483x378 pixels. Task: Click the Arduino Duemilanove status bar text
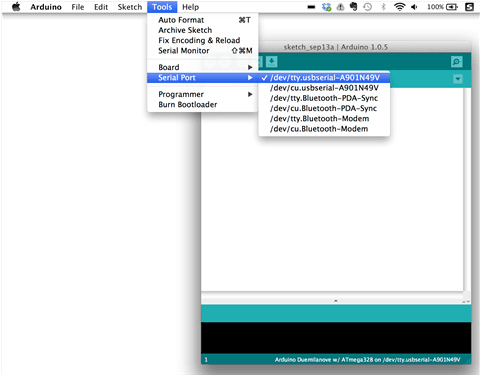coord(367,360)
